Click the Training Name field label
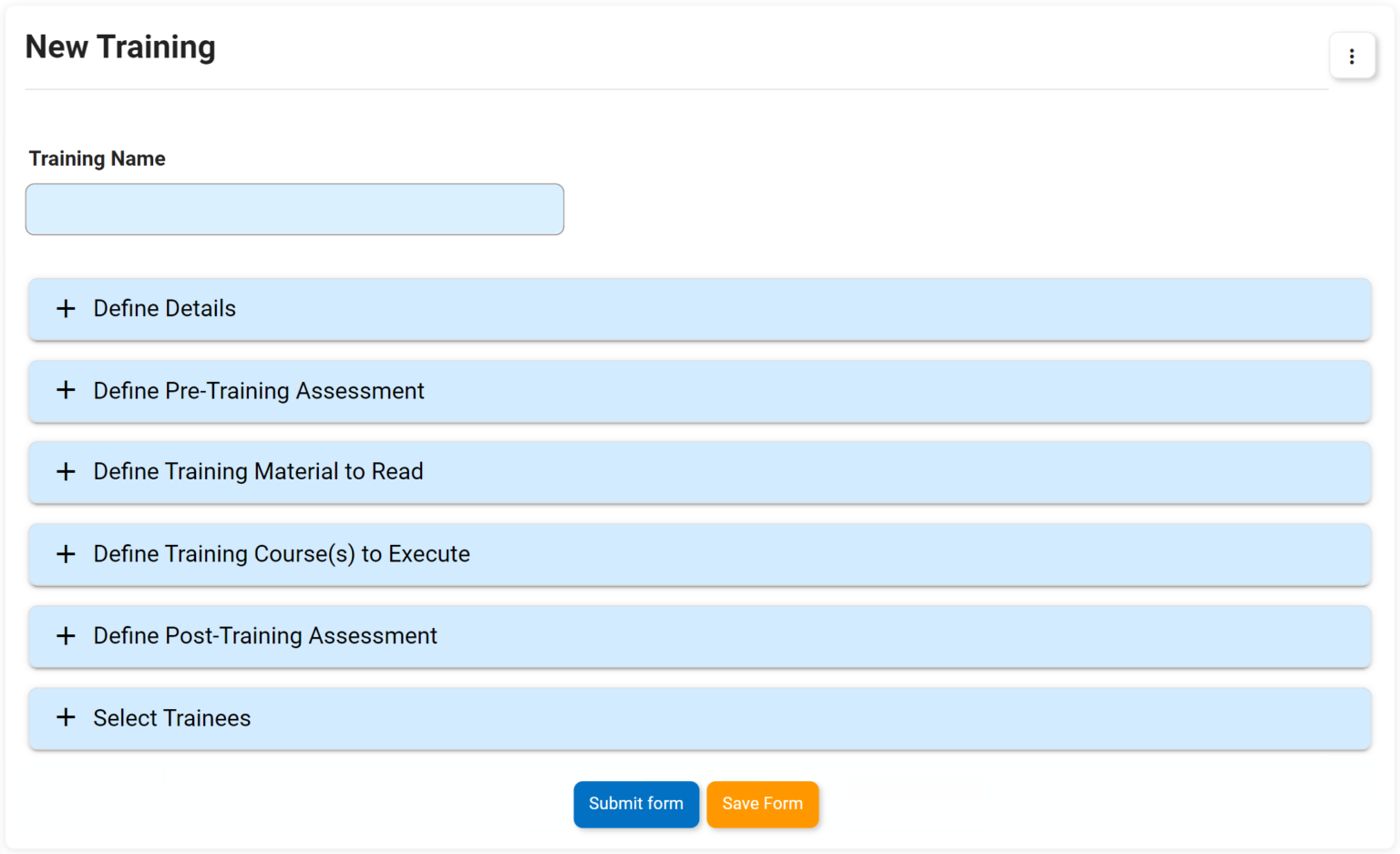The width and height of the screenshot is (1400, 854). 97,159
